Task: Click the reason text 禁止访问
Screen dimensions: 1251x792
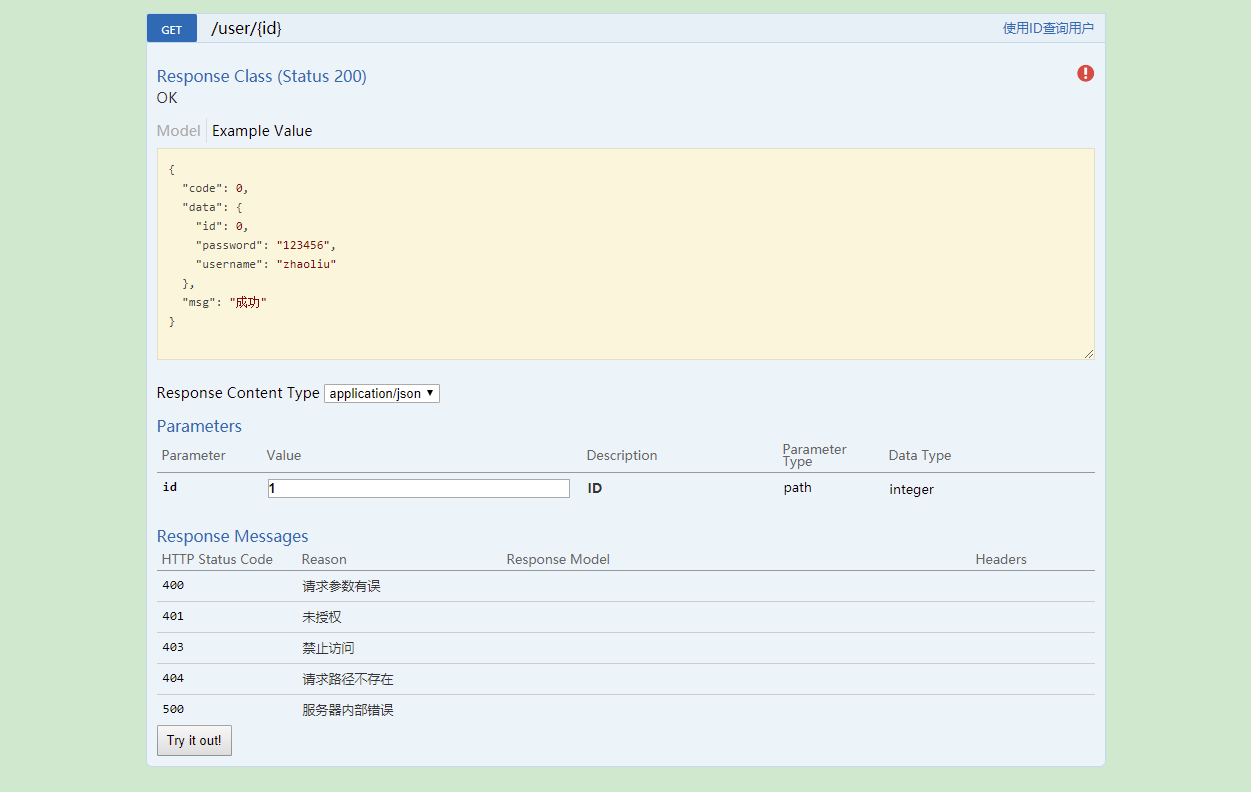Action: pyautogui.click(x=328, y=648)
